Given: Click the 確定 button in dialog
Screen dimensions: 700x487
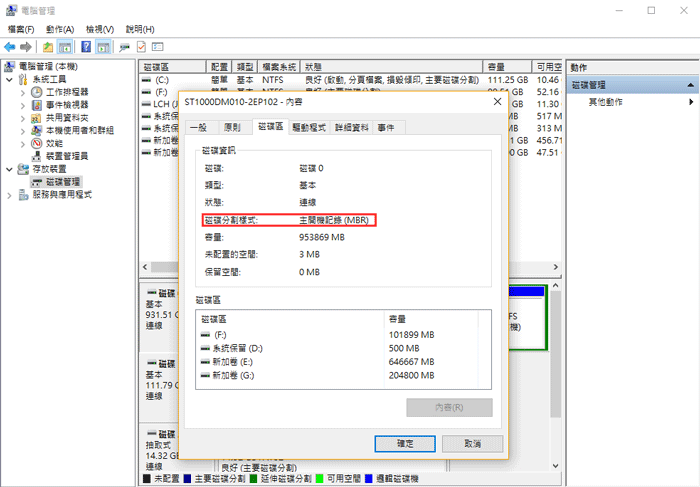Looking at the screenshot, I should 403,443.
